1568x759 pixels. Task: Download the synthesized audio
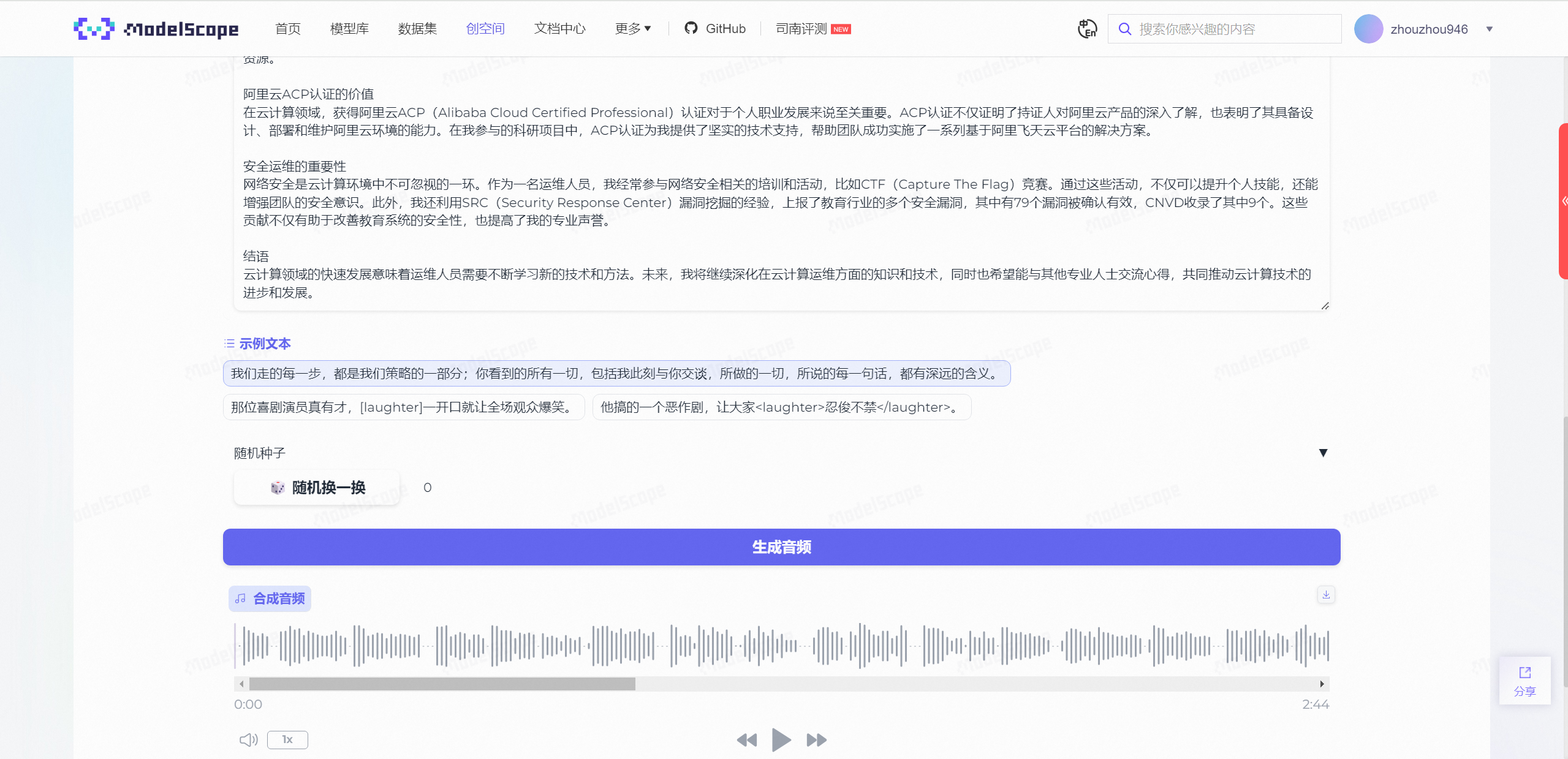coord(1325,594)
